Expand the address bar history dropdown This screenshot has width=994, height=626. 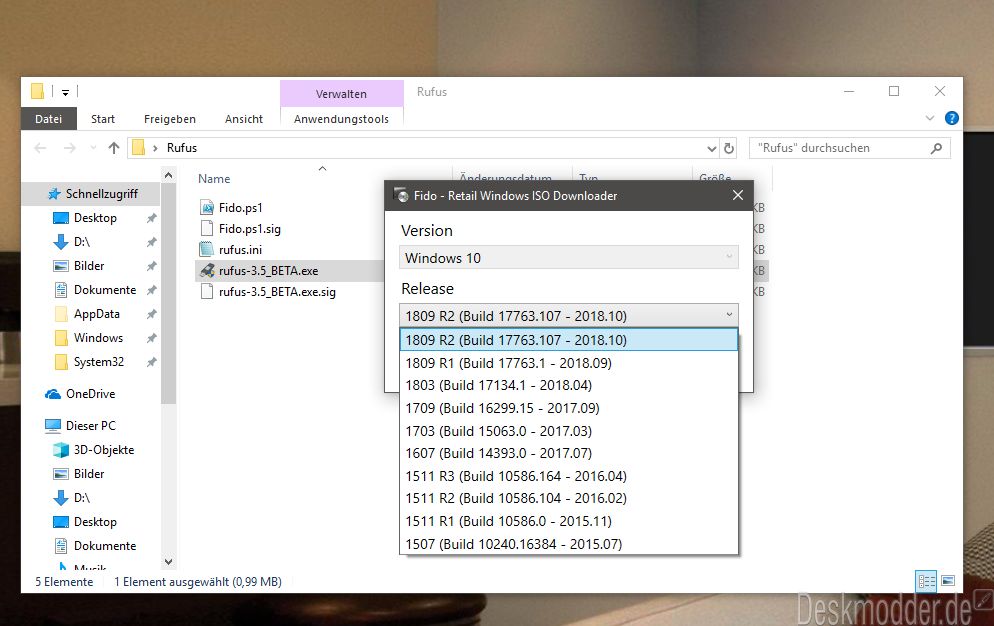coord(711,148)
